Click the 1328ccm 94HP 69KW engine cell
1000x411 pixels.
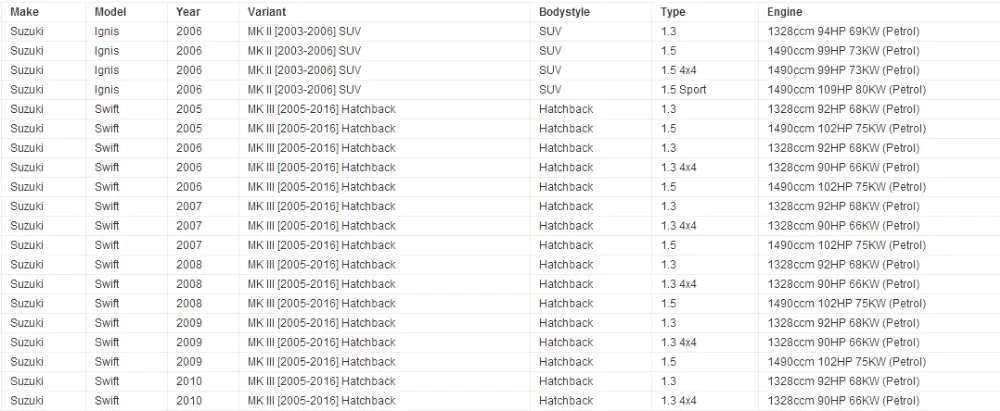(843, 31)
